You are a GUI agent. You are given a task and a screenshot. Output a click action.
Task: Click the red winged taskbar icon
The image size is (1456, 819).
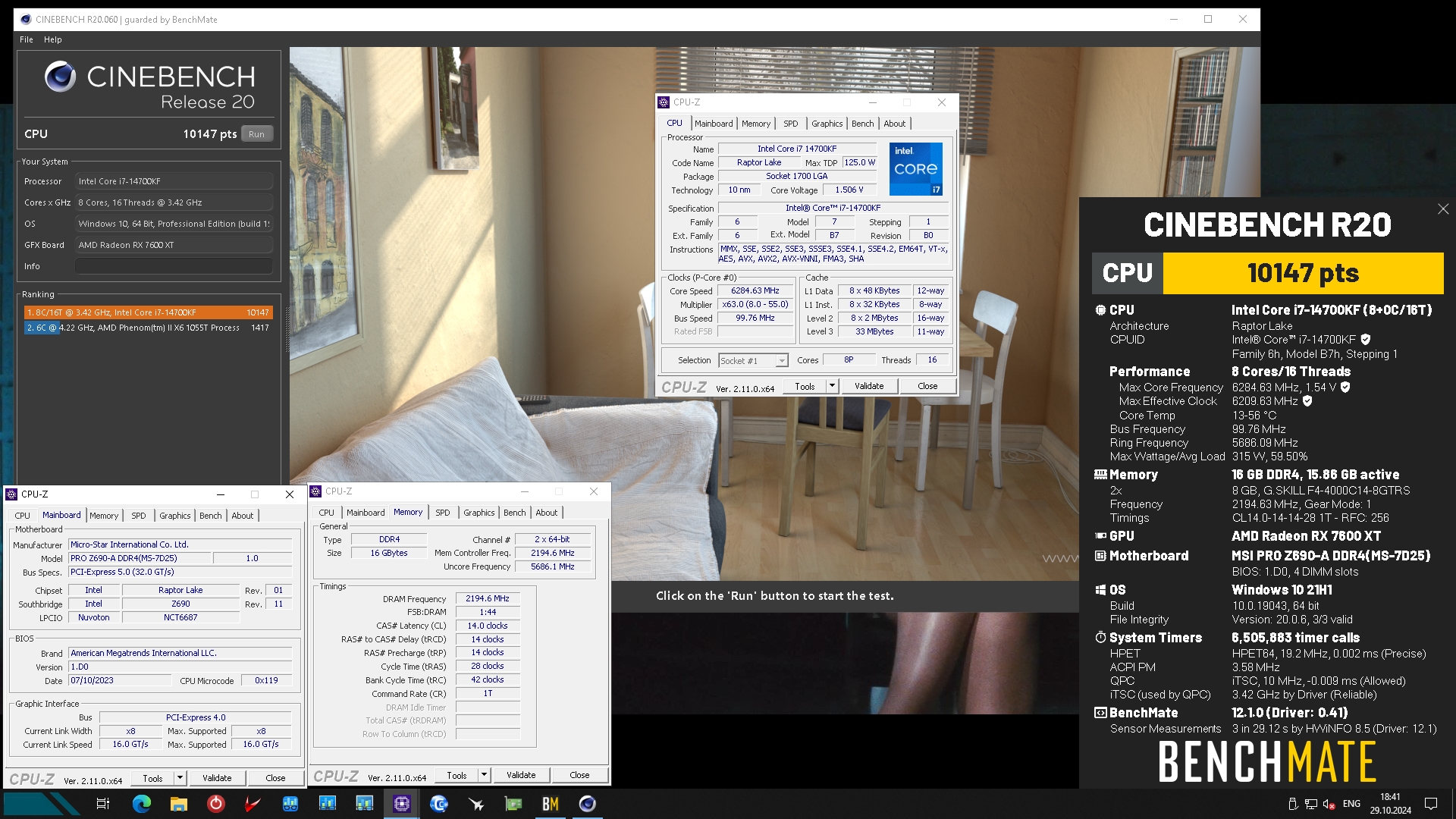pyautogui.click(x=253, y=804)
